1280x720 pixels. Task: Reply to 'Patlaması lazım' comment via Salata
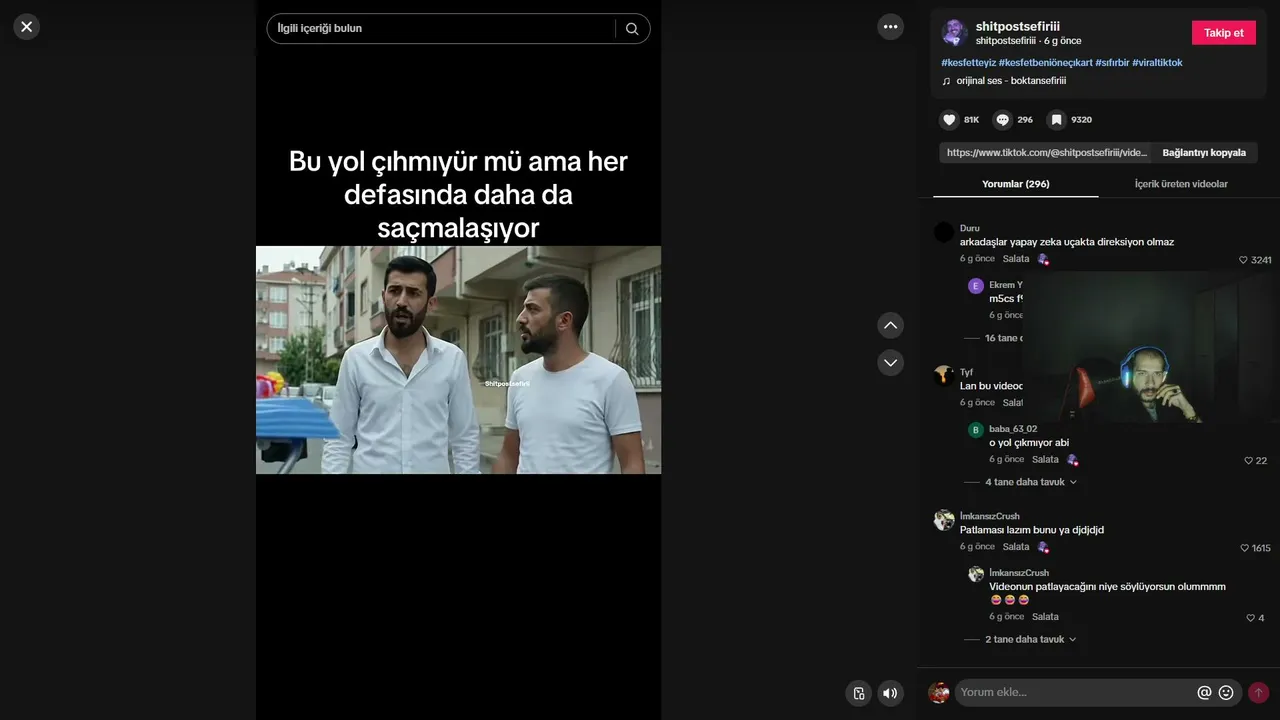pos(1016,547)
